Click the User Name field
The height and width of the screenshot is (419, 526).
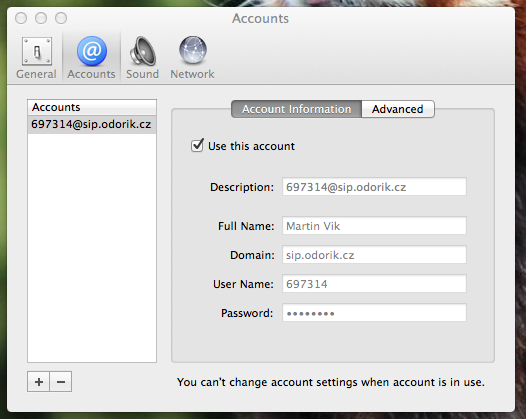click(374, 284)
